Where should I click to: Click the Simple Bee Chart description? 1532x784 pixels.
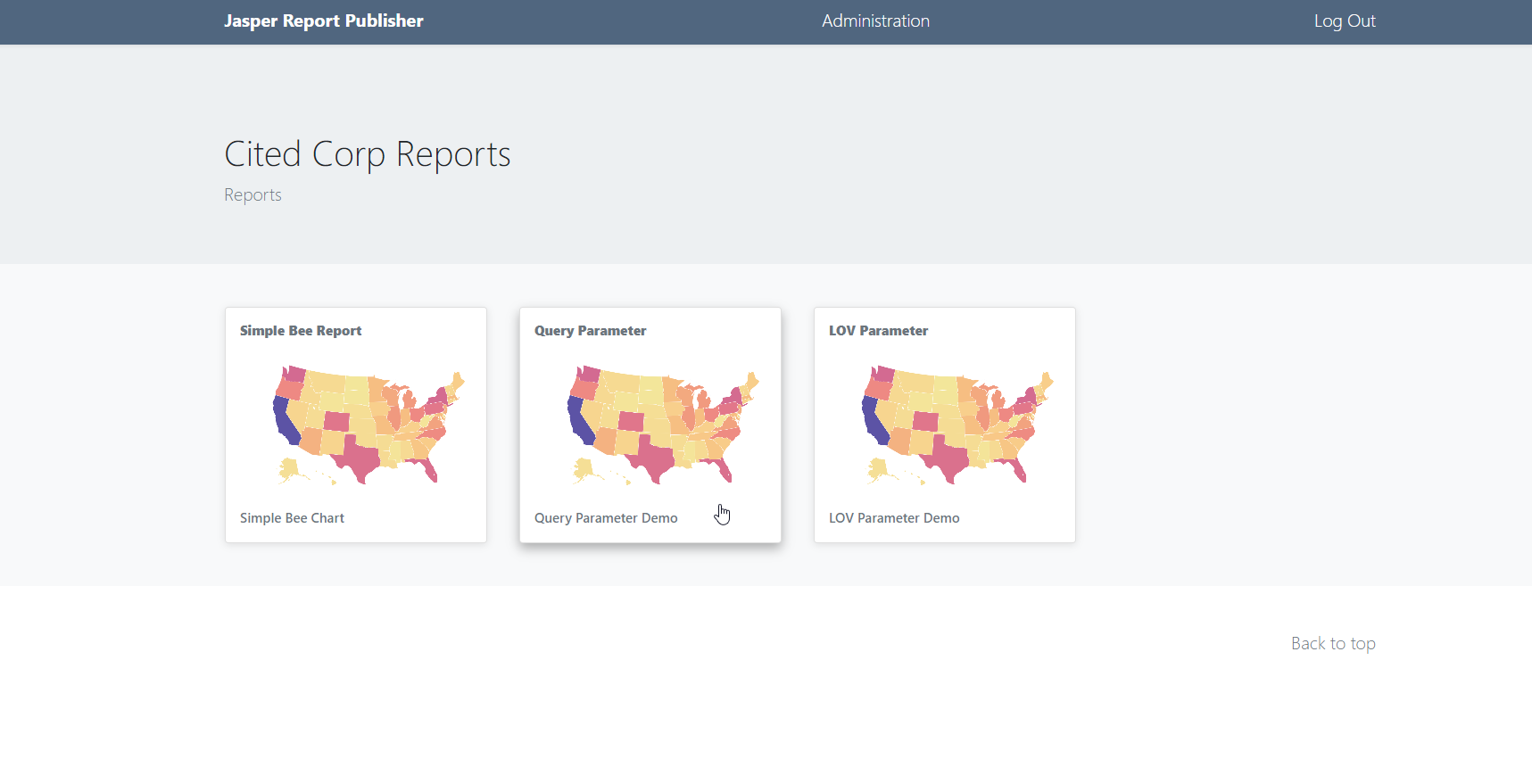click(x=292, y=518)
